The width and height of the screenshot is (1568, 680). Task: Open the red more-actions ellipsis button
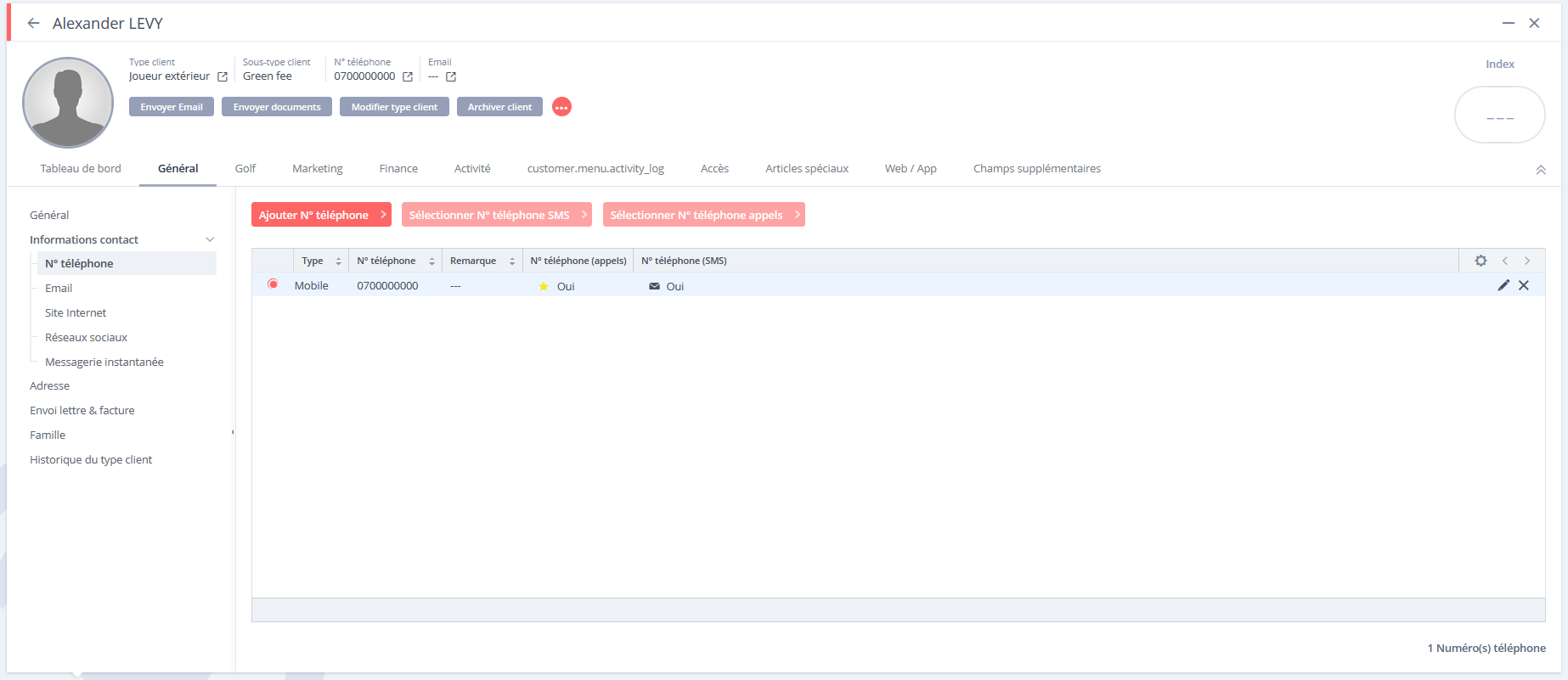coord(561,107)
